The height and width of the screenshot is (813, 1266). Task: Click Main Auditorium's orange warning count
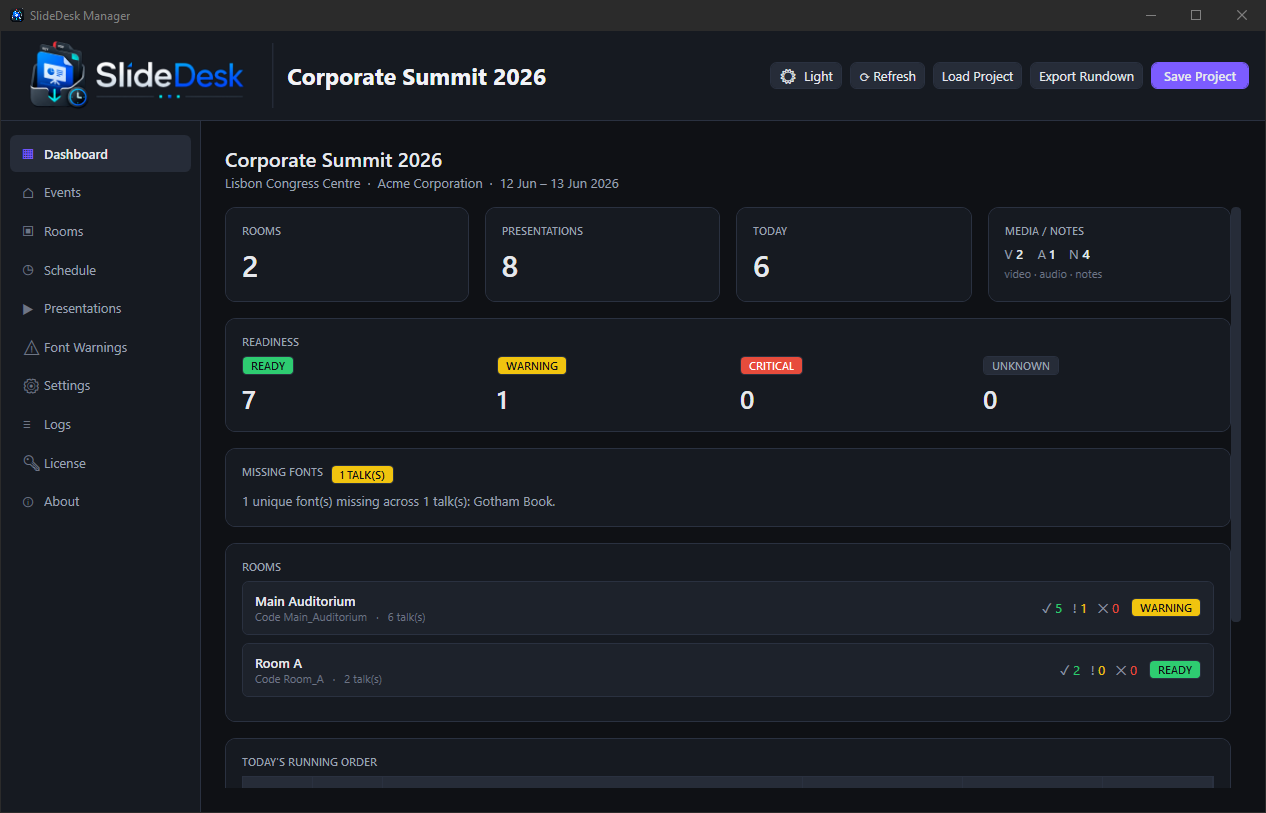point(1079,608)
